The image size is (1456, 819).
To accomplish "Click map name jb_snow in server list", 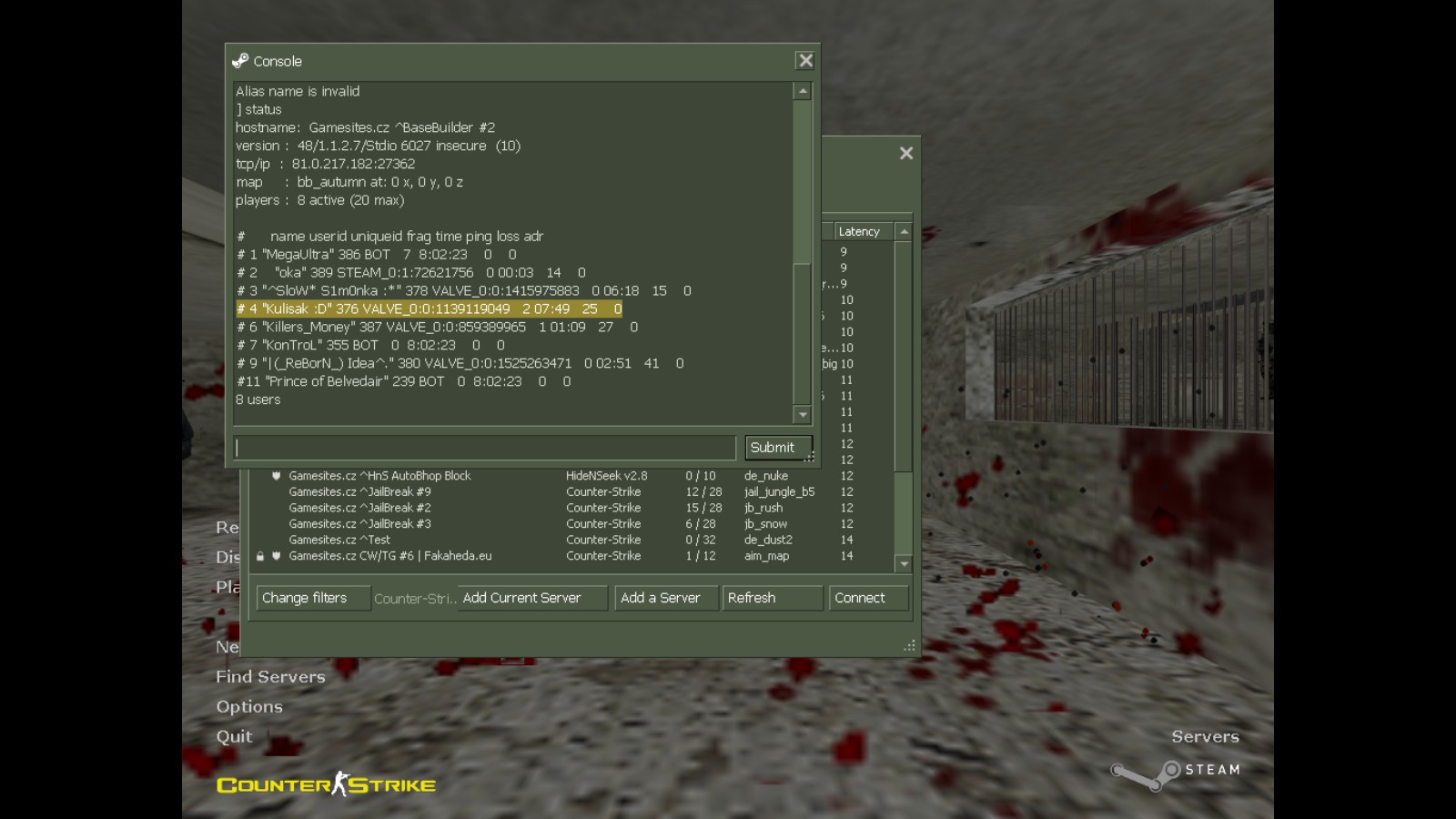I will (x=765, y=524).
